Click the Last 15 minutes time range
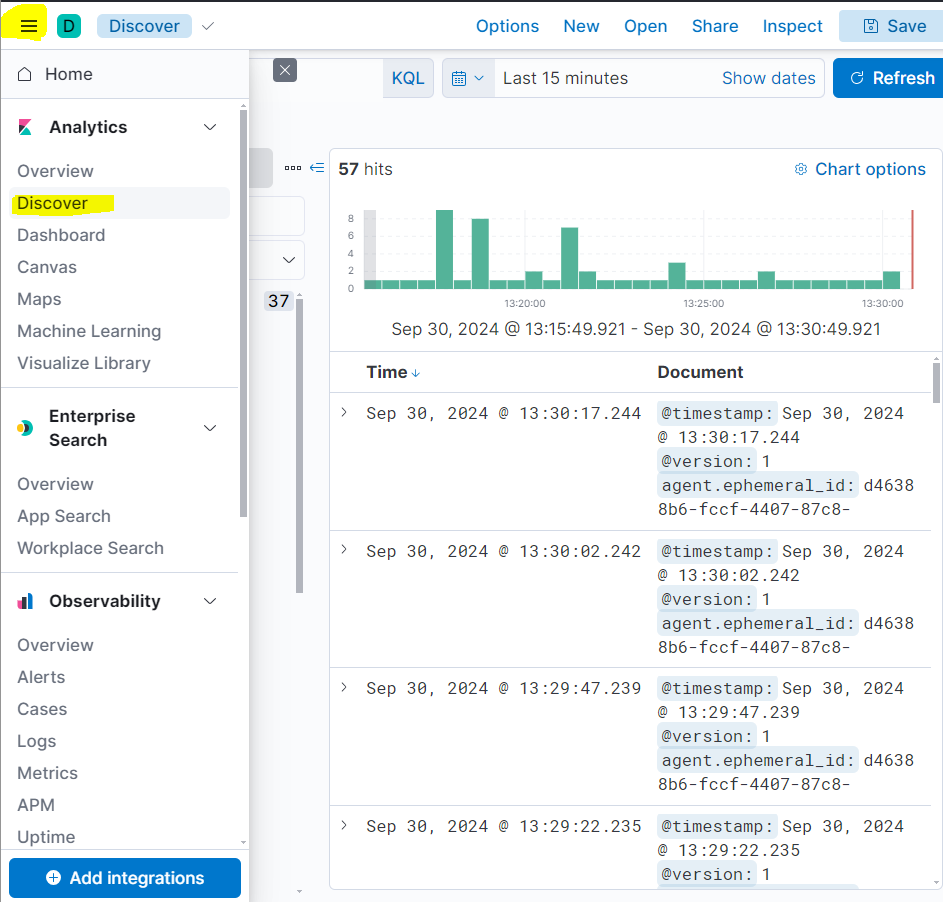The image size is (943, 902). click(x=565, y=78)
